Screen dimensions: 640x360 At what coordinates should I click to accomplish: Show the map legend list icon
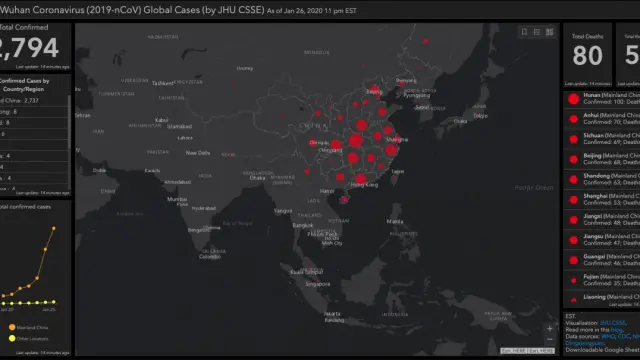pos(537,32)
